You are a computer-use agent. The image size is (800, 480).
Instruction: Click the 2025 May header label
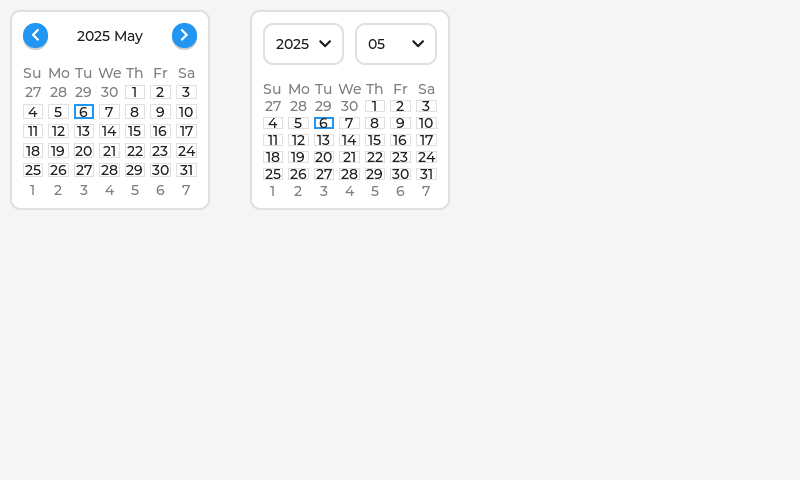point(110,36)
